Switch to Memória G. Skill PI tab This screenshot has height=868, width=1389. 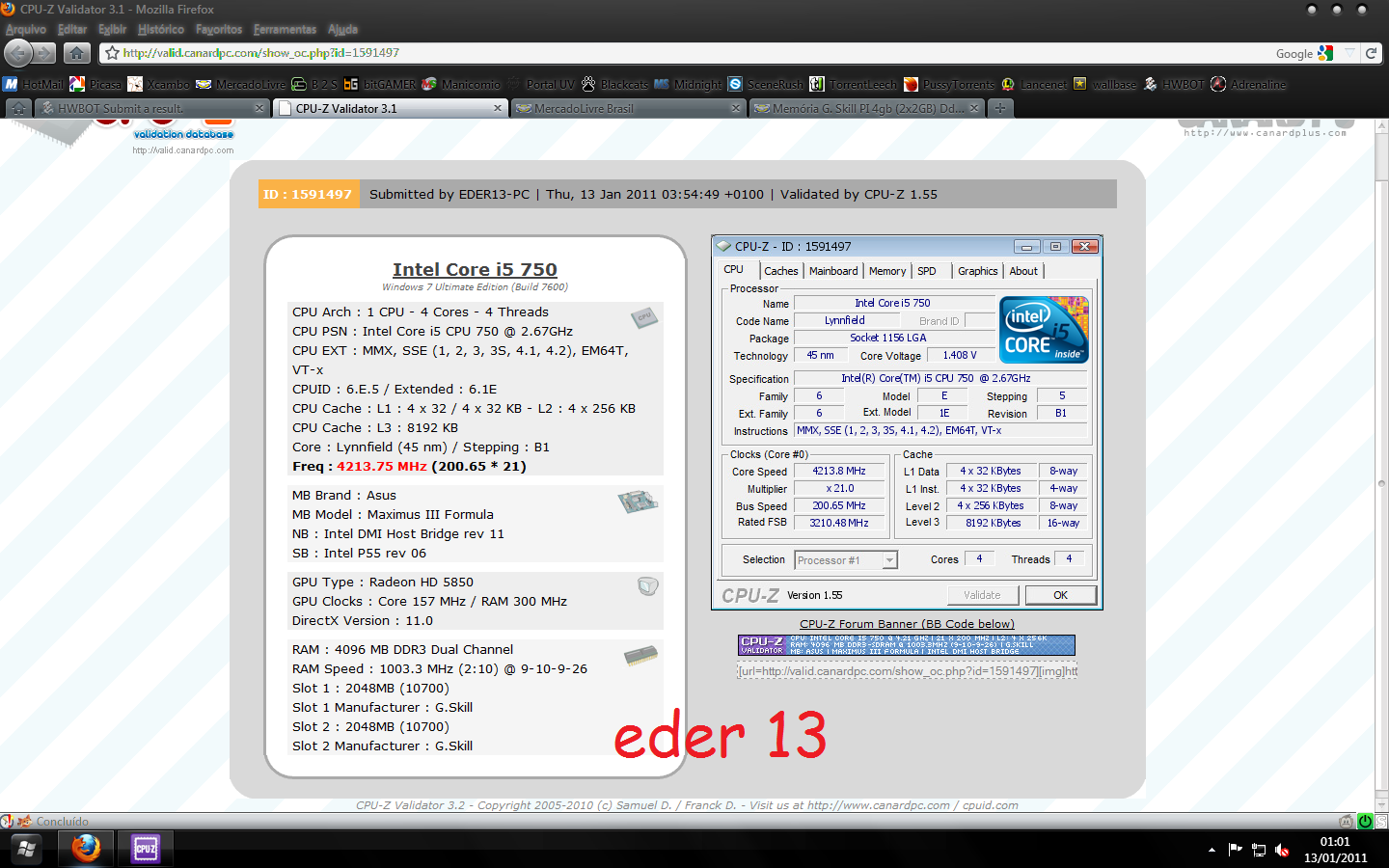coord(866,108)
